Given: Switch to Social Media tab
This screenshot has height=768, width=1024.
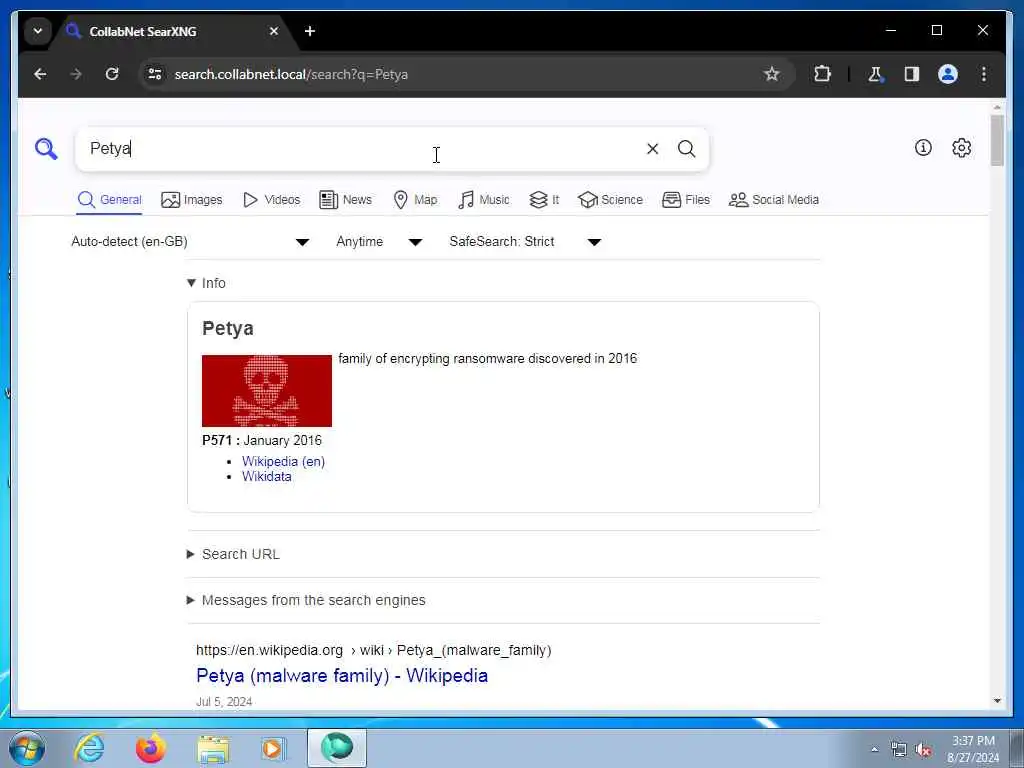Looking at the screenshot, I should (774, 200).
